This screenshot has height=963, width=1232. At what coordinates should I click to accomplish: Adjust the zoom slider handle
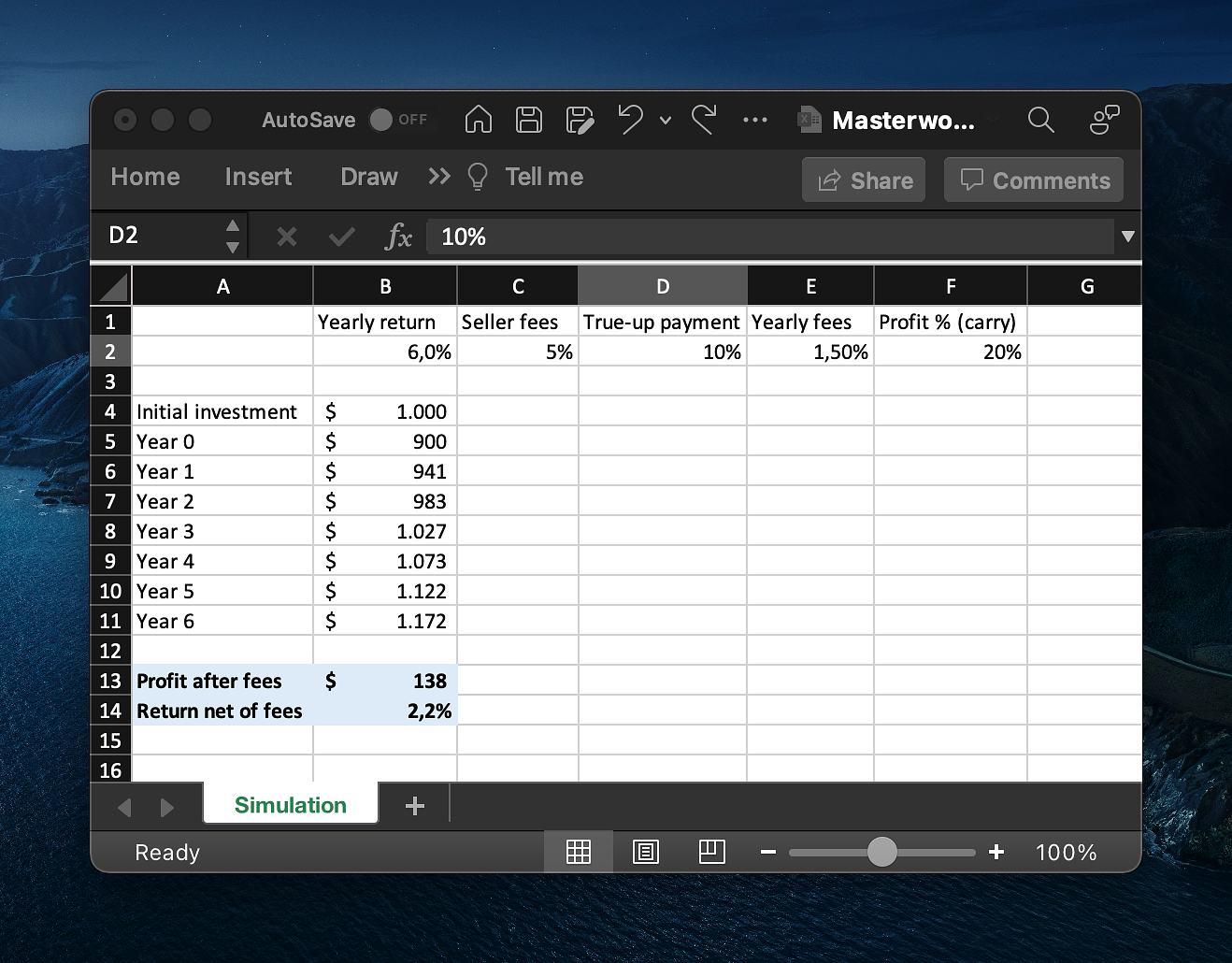tap(881, 852)
